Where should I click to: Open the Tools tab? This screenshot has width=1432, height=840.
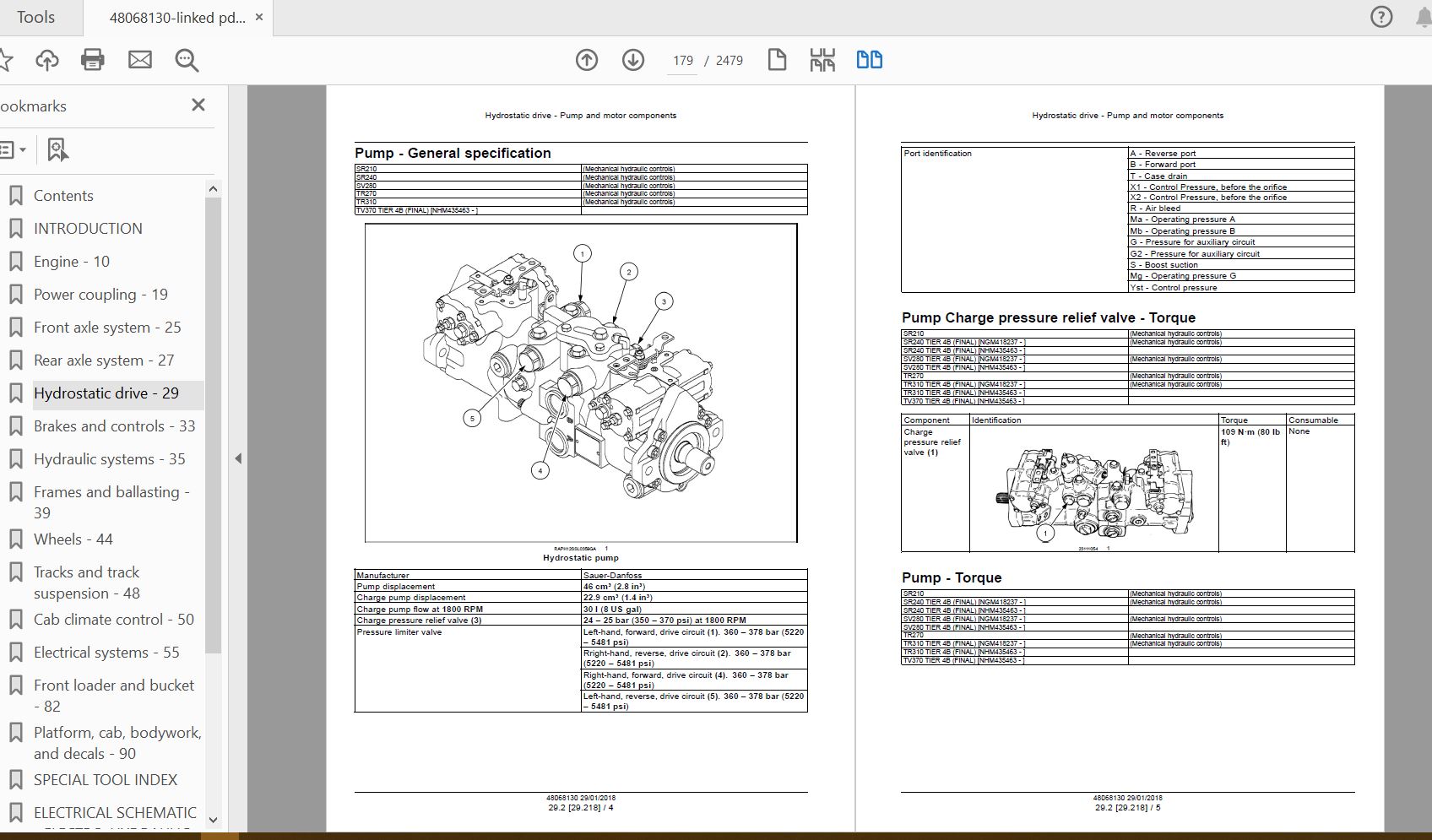point(35,17)
